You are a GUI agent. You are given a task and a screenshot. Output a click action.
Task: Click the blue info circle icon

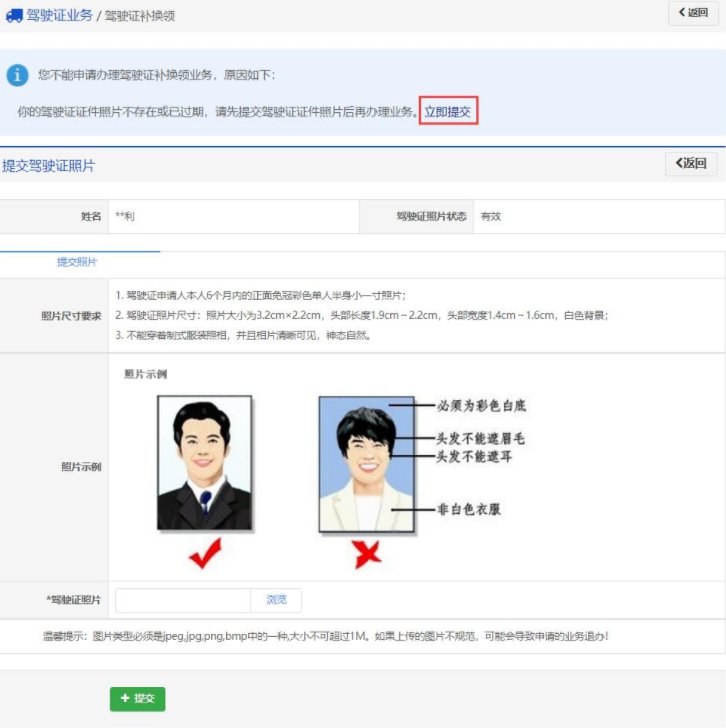tap(17, 75)
